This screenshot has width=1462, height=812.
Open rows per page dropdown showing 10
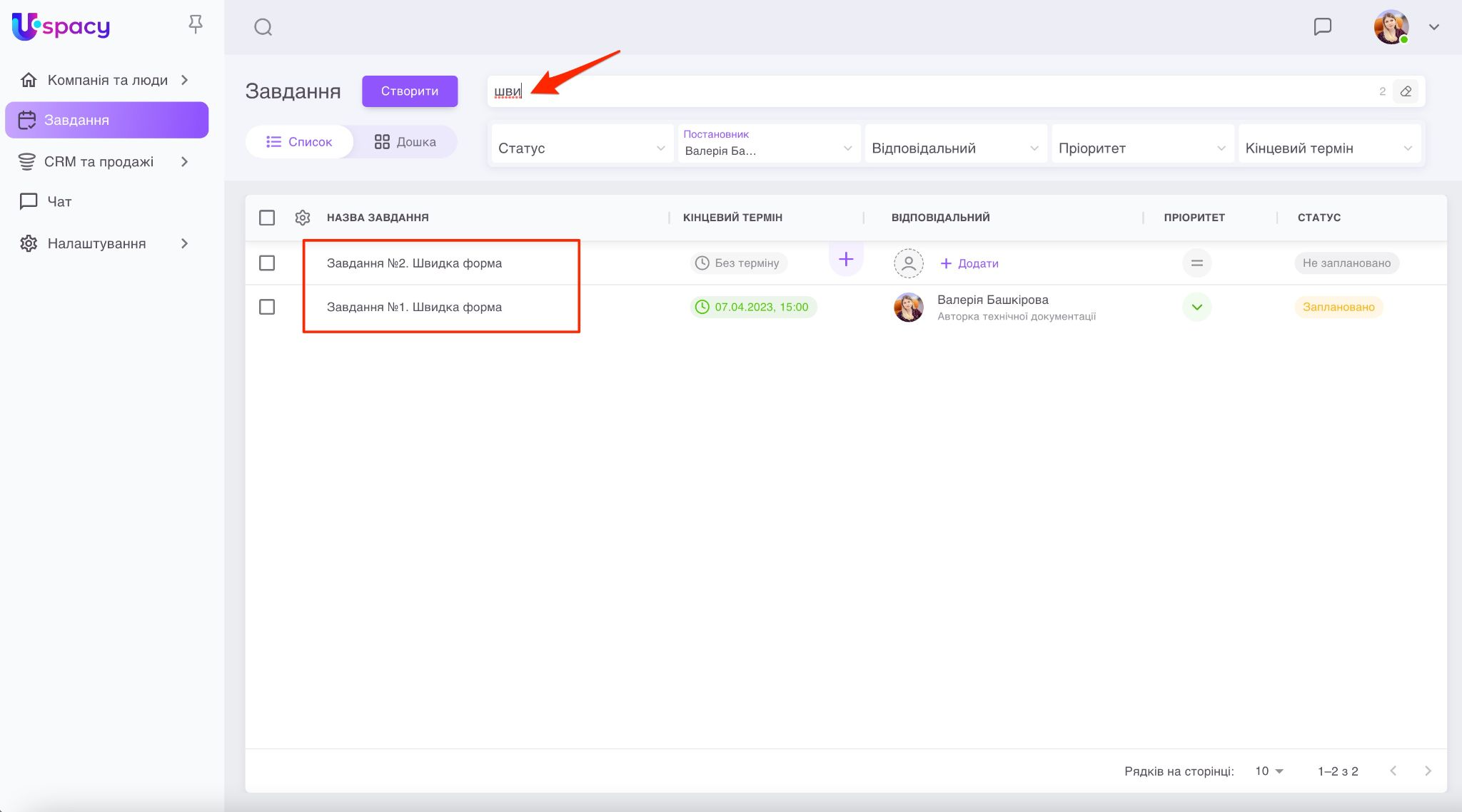tap(1269, 771)
